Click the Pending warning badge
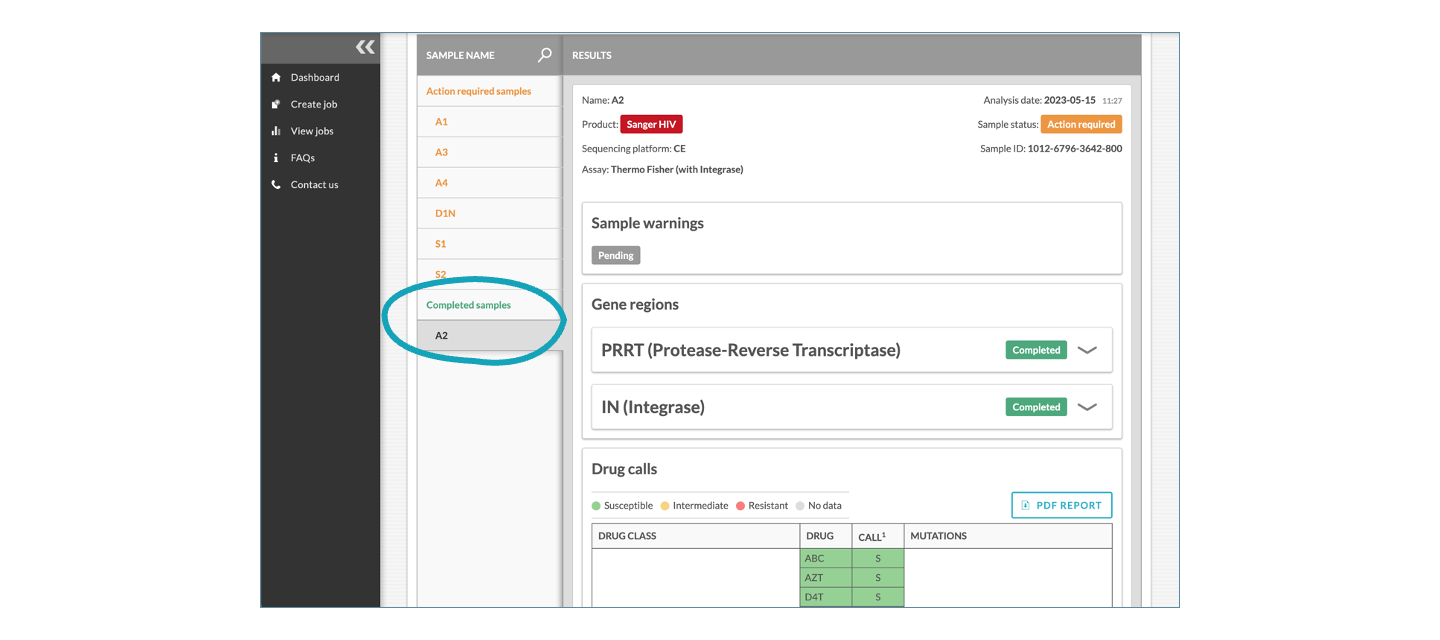Image resolution: width=1440 pixels, height=640 pixels. [x=616, y=255]
